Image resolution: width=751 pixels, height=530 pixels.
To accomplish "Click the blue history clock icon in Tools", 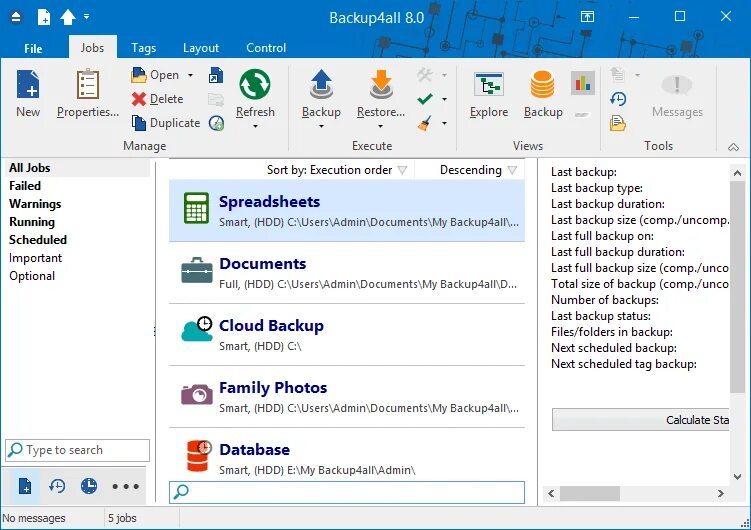I will [618, 99].
